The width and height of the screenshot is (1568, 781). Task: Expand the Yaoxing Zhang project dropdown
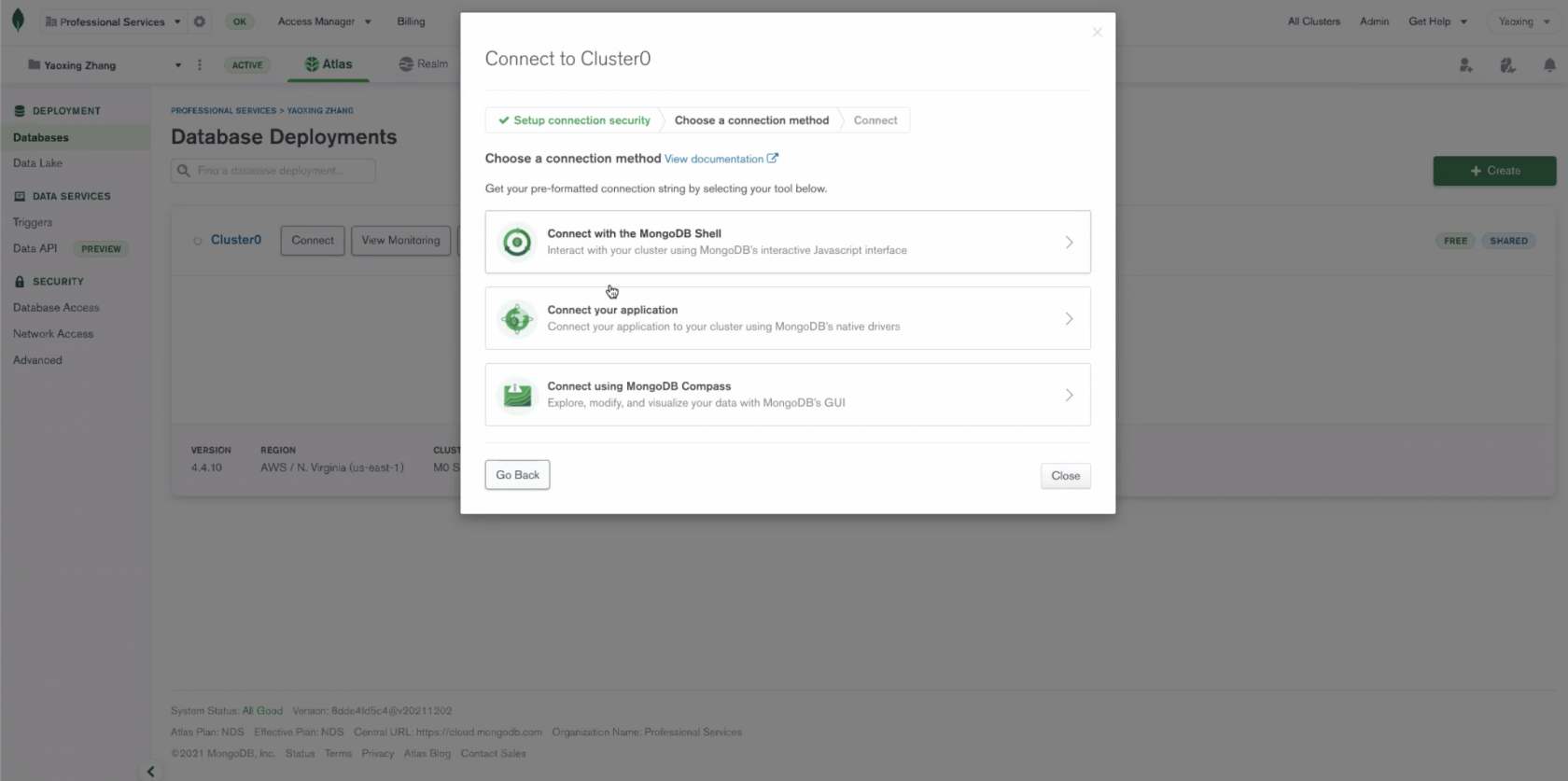104,65
